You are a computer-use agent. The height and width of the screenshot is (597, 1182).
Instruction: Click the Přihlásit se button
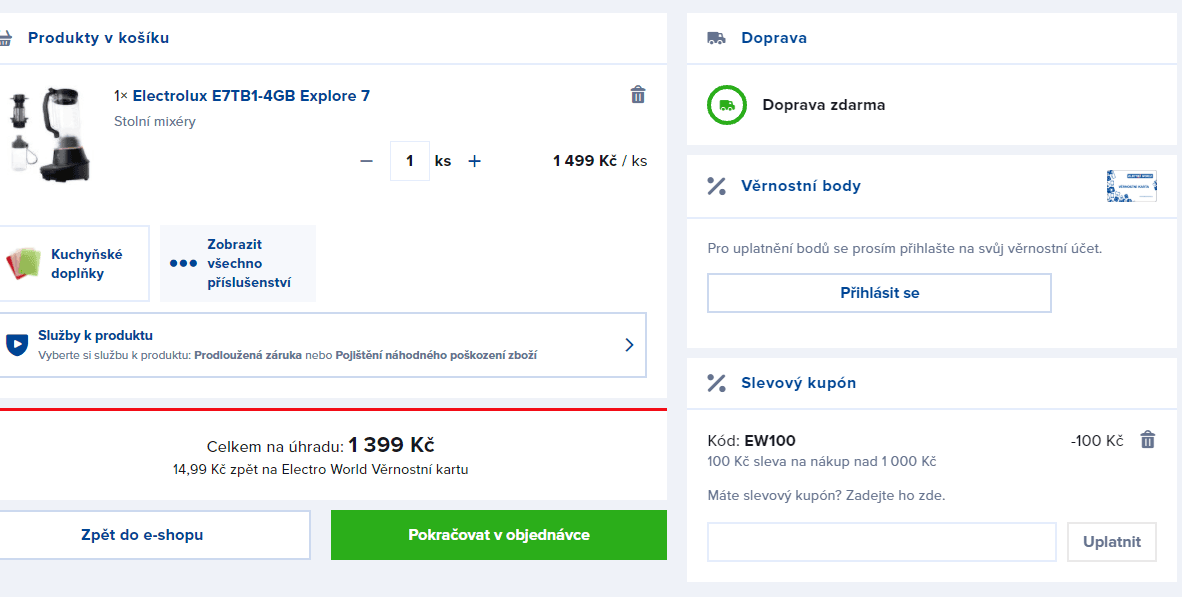(879, 292)
